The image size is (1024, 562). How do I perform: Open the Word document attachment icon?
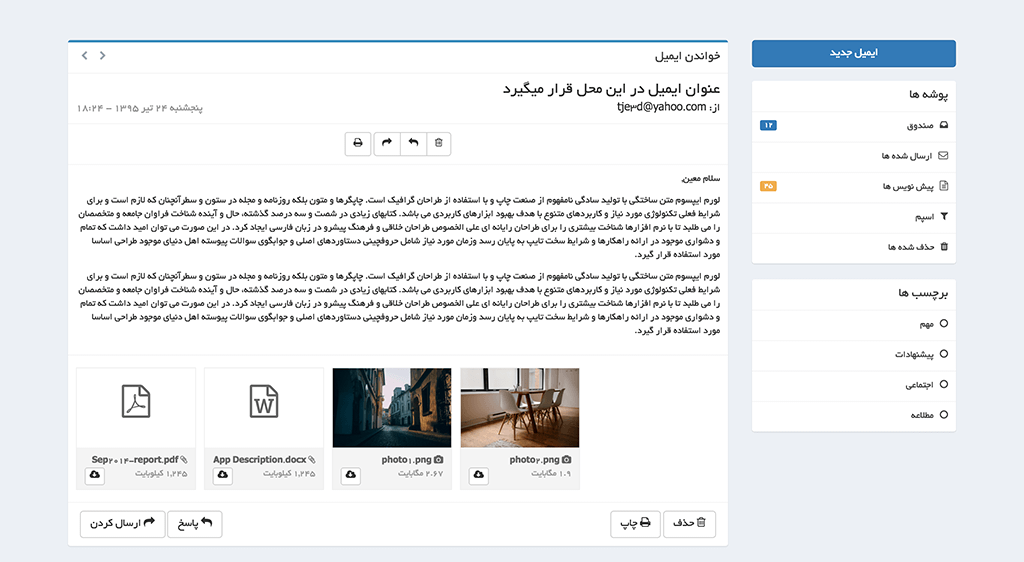coord(264,401)
